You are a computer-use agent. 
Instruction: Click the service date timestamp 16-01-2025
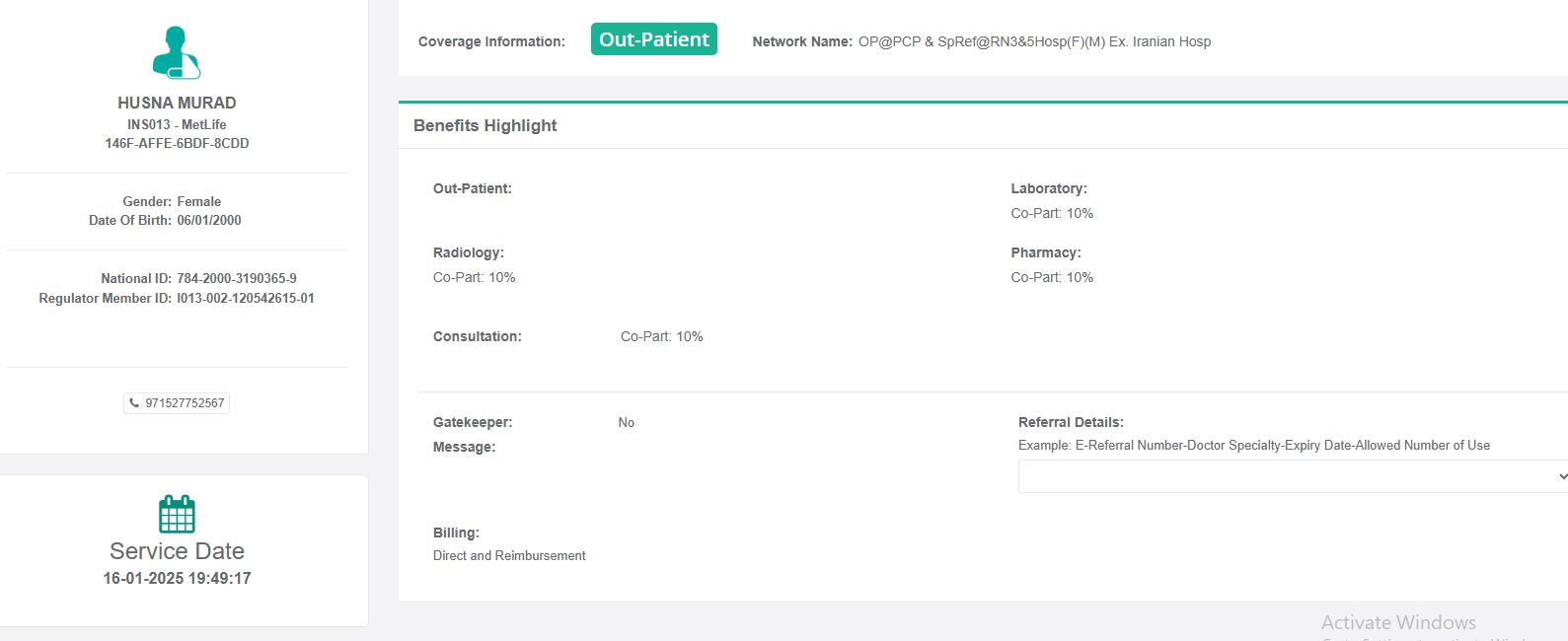[177, 578]
